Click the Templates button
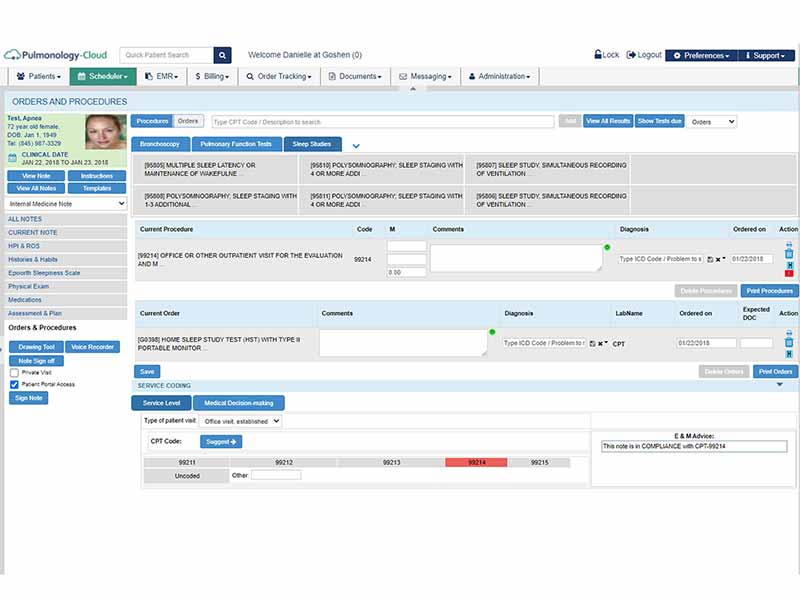 click(x=97, y=188)
